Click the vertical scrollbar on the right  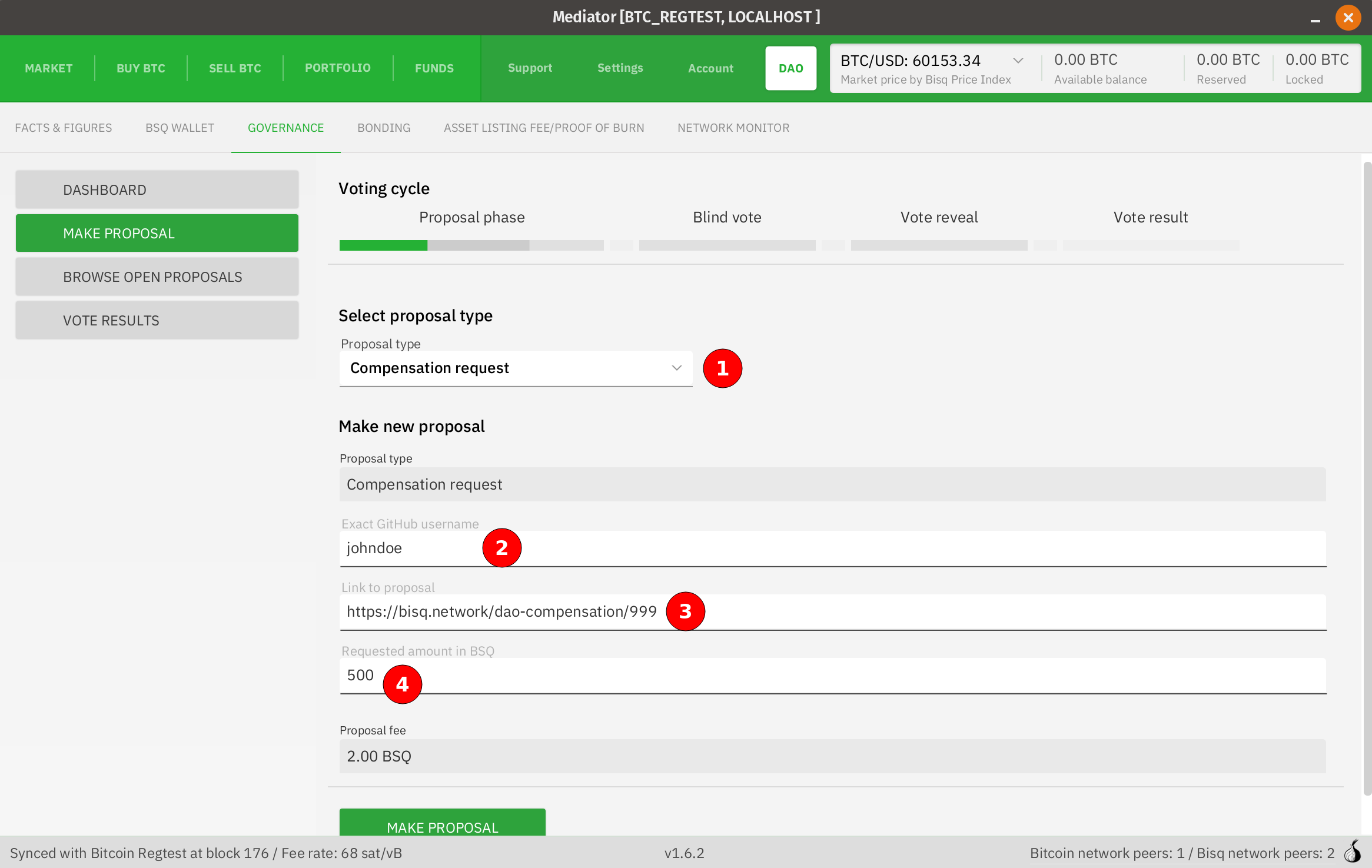coord(1367,471)
